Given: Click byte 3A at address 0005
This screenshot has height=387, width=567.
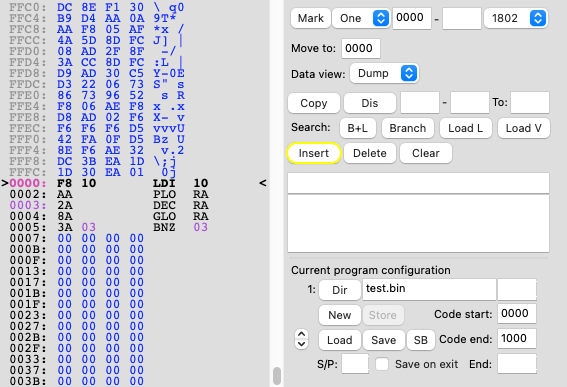Looking at the screenshot, I should [x=64, y=227].
